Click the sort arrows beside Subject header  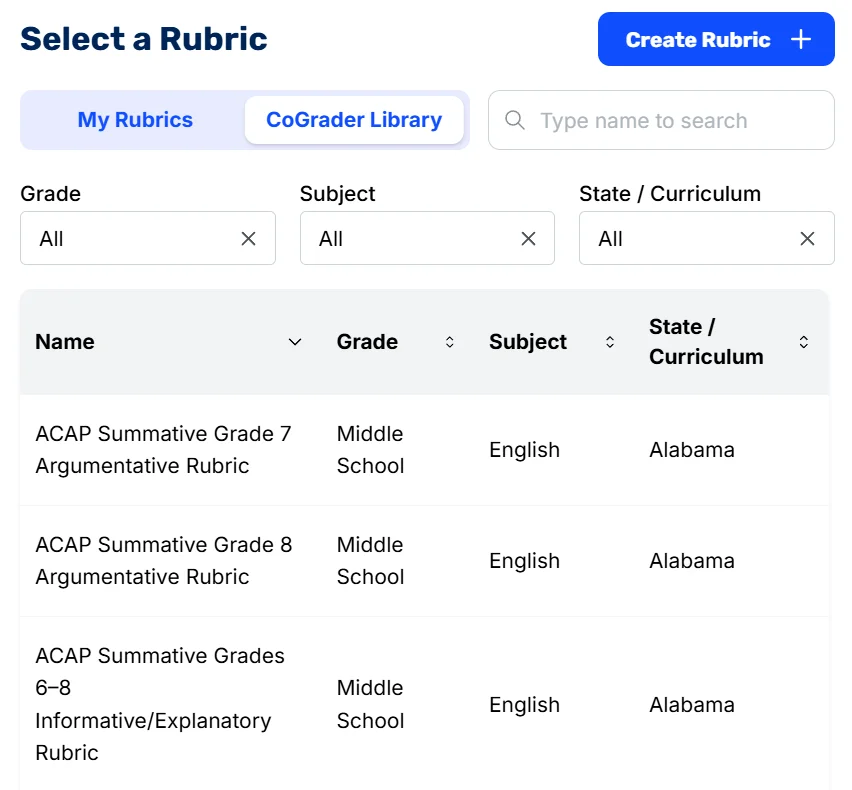pyautogui.click(x=610, y=341)
